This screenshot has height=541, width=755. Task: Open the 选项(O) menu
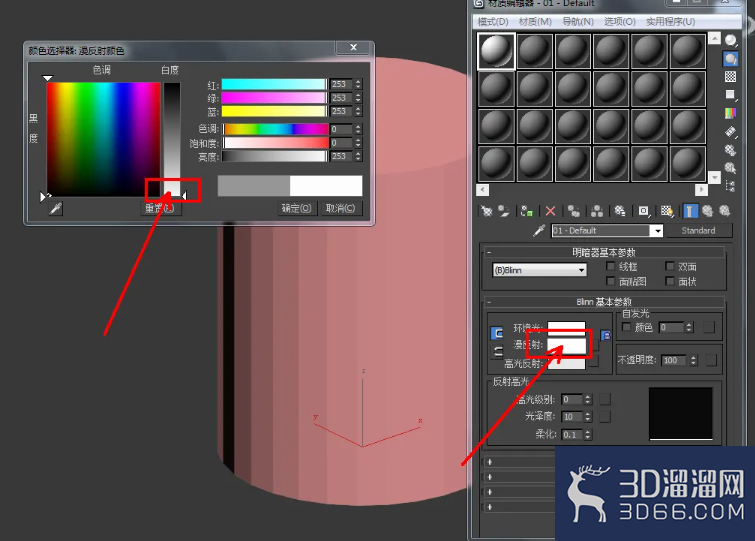pos(620,22)
